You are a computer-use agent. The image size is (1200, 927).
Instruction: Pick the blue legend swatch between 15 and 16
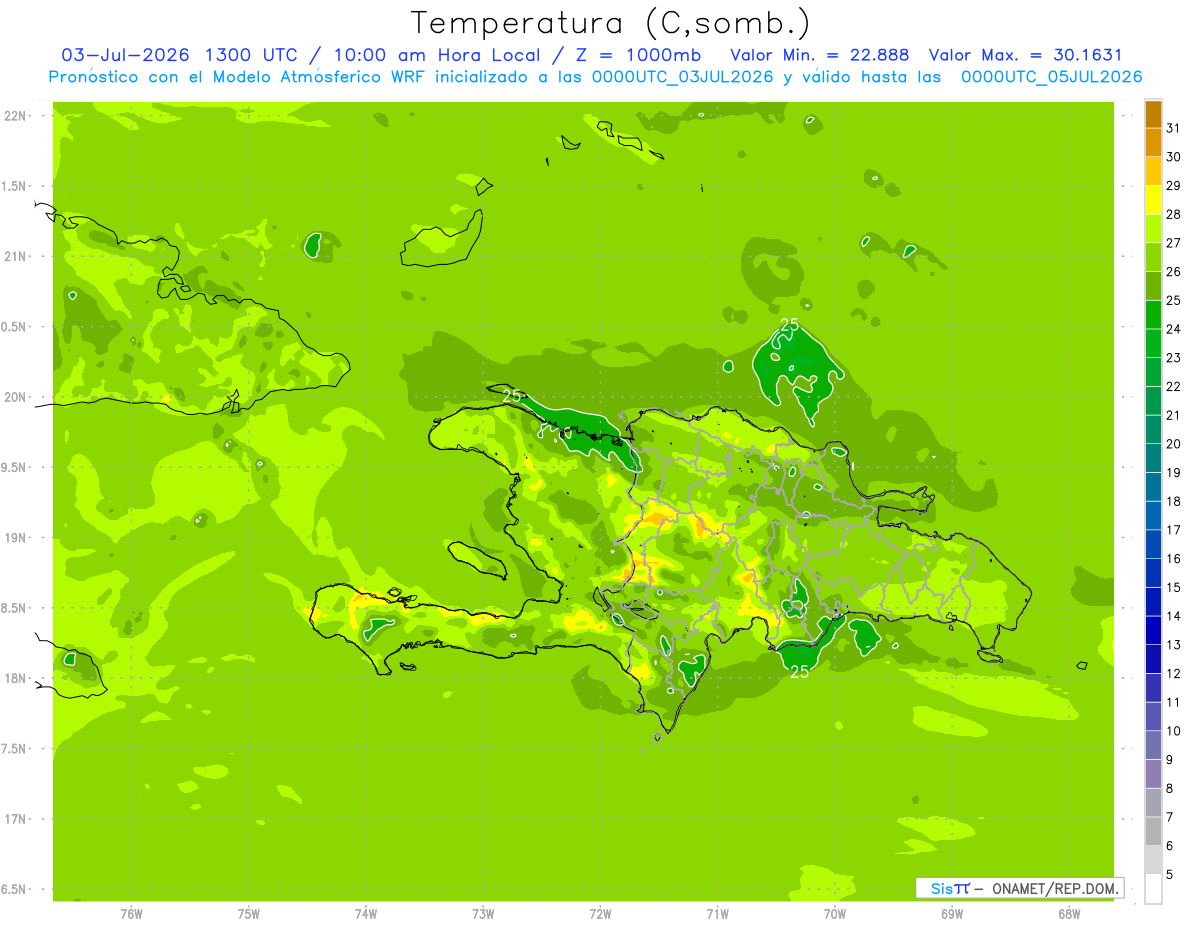pos(1153,573)
